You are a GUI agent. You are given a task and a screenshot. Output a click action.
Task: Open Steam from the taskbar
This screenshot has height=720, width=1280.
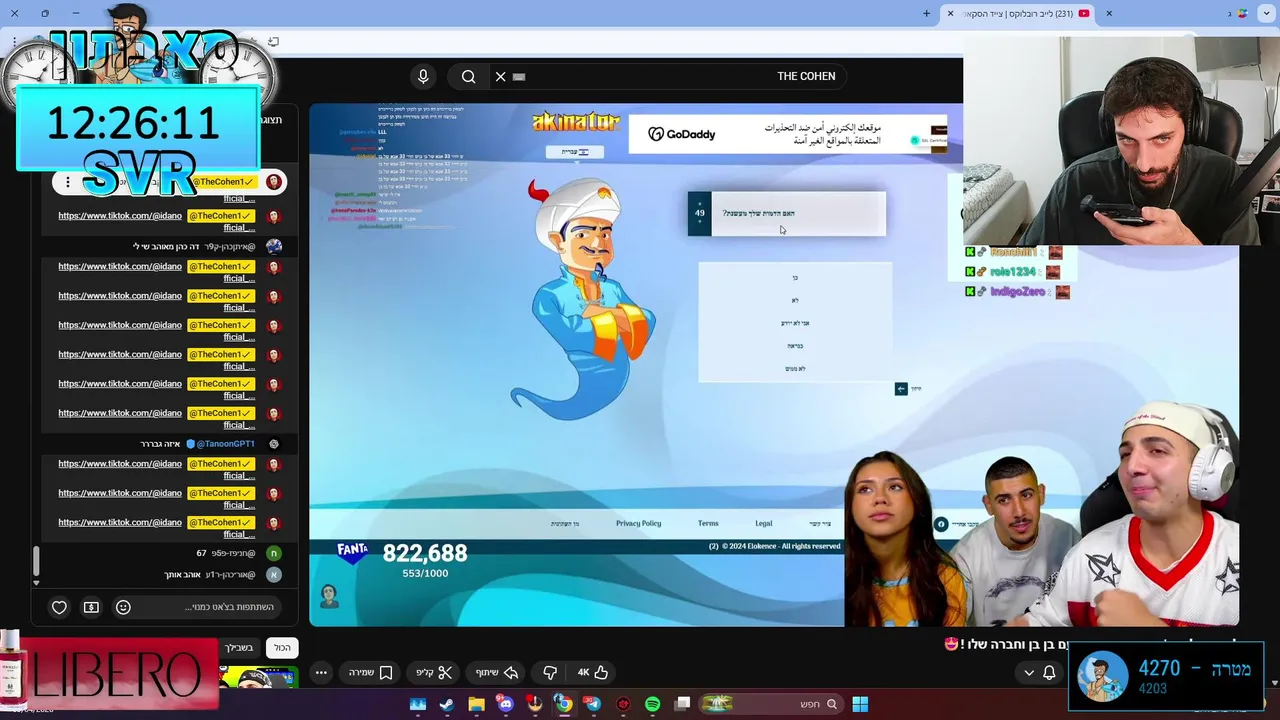pyautogui.click(x=447, y=704)
